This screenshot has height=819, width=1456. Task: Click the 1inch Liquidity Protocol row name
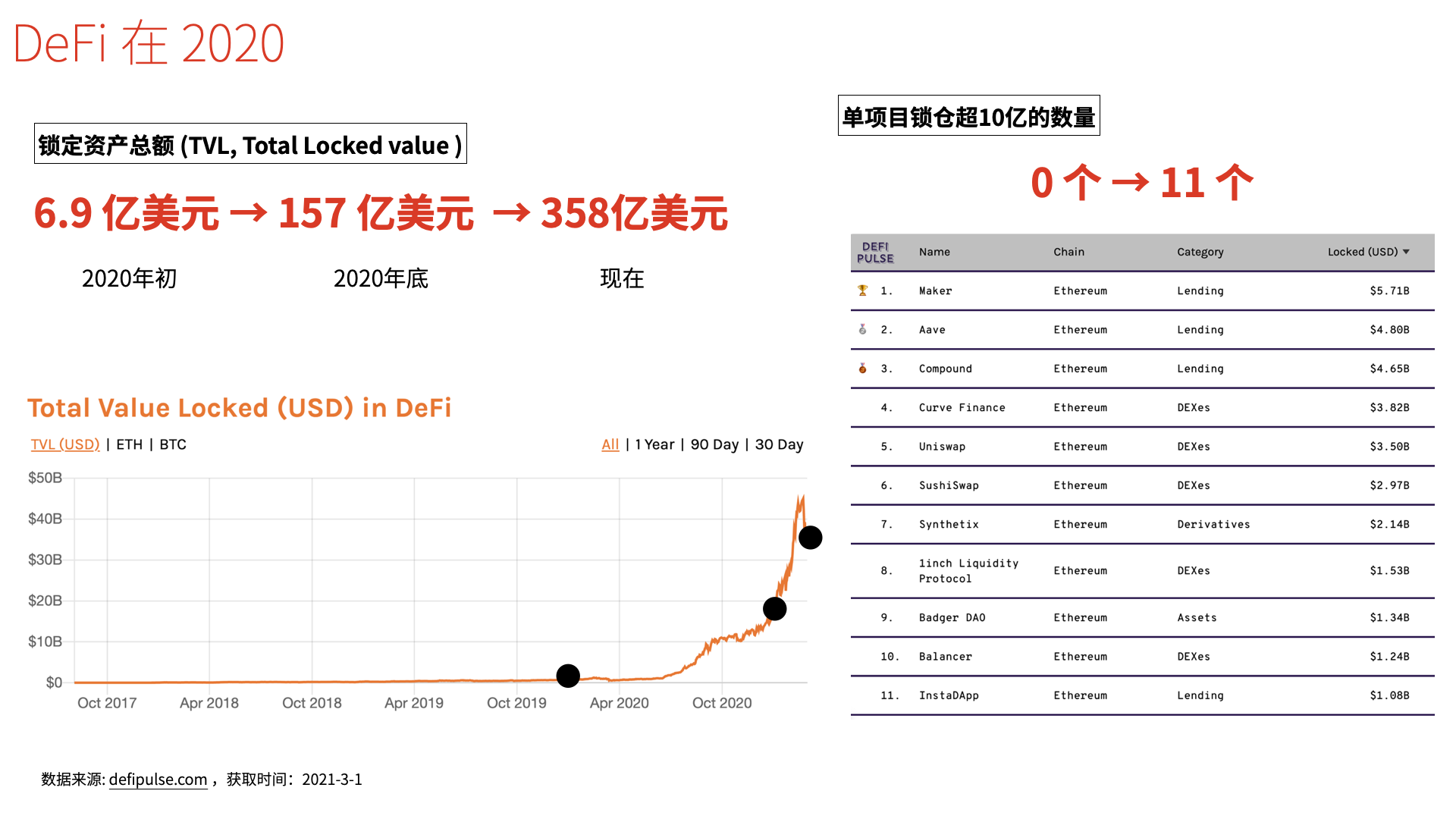(968, 570)
